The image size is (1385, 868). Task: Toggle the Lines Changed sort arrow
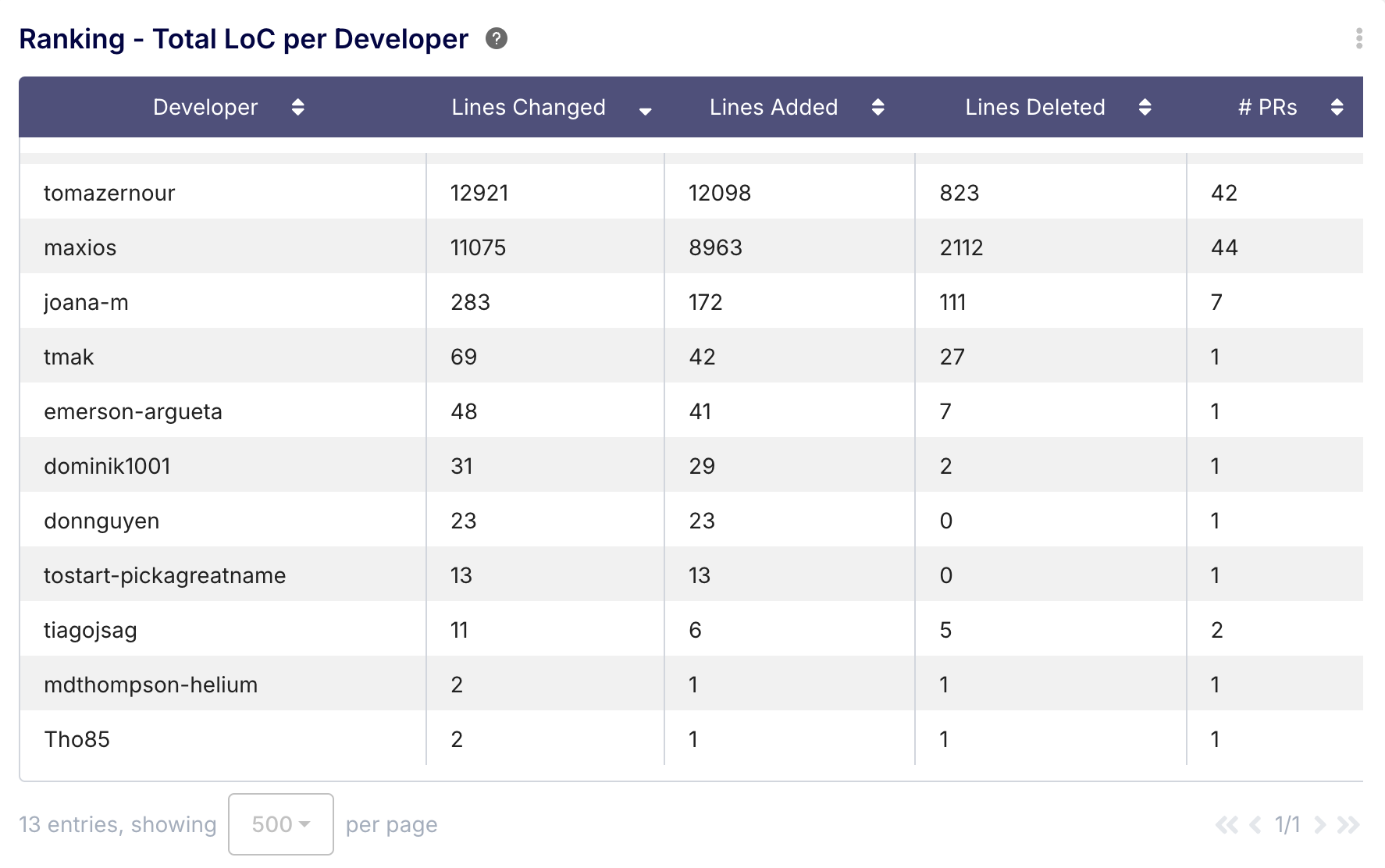(x=645, y=111)
